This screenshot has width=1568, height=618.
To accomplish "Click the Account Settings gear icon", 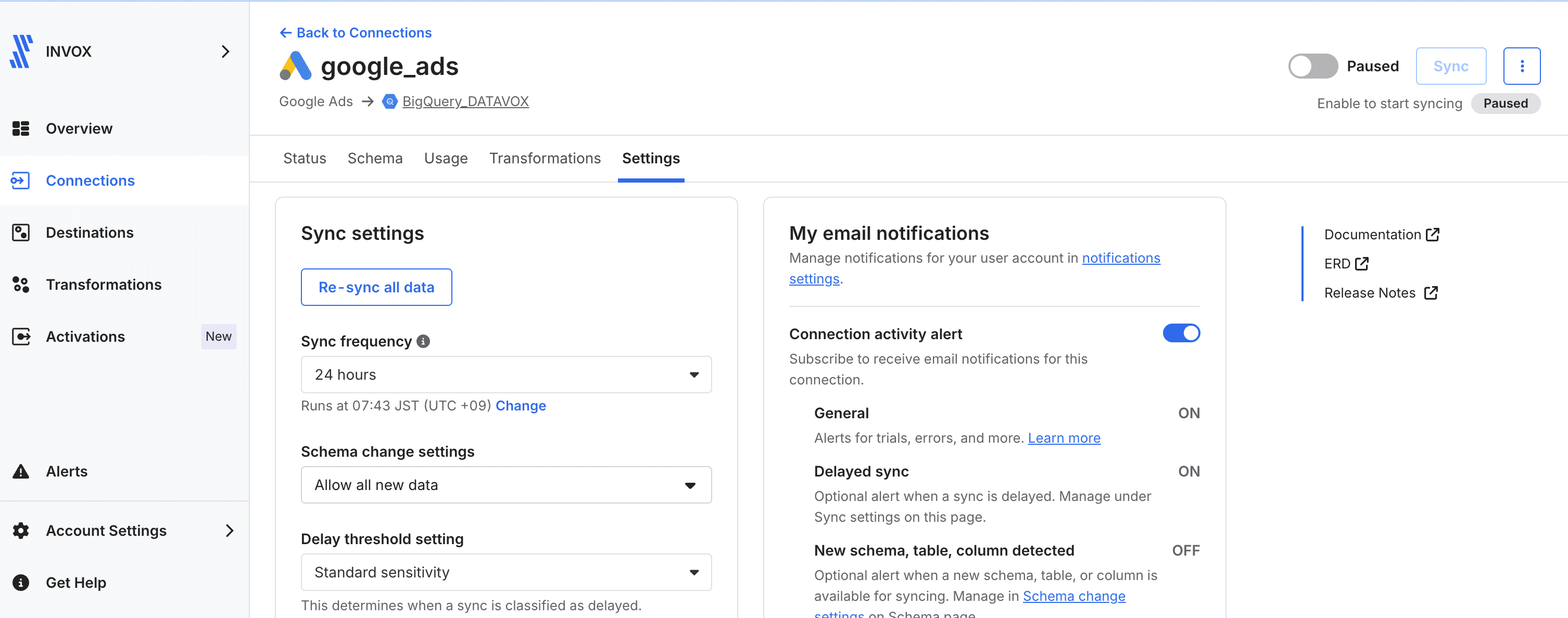I will pyautogui.click(x=21, y=531).
